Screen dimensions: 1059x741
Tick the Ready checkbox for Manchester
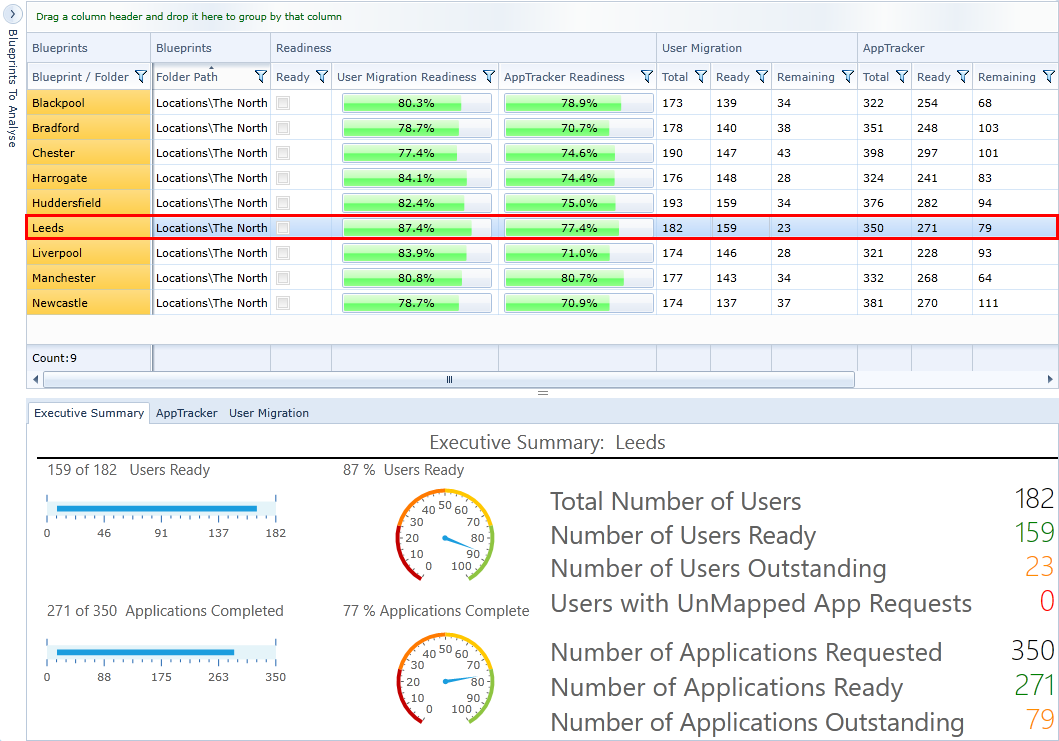[283, 278]
